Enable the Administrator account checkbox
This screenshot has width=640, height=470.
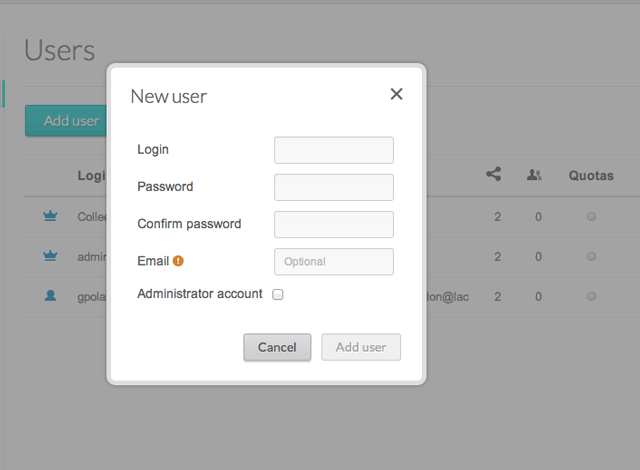[278, 295]
